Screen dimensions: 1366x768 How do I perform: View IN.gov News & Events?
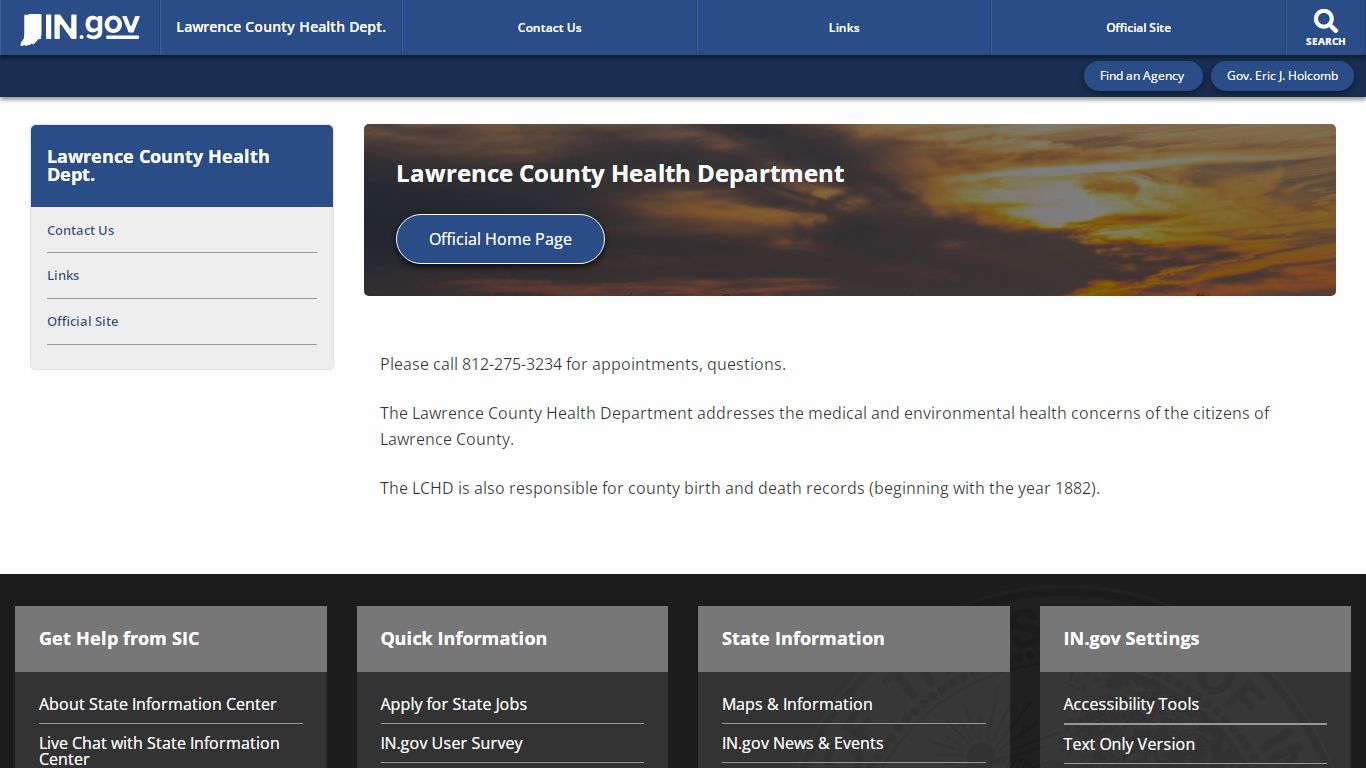[x=803, y=743]
